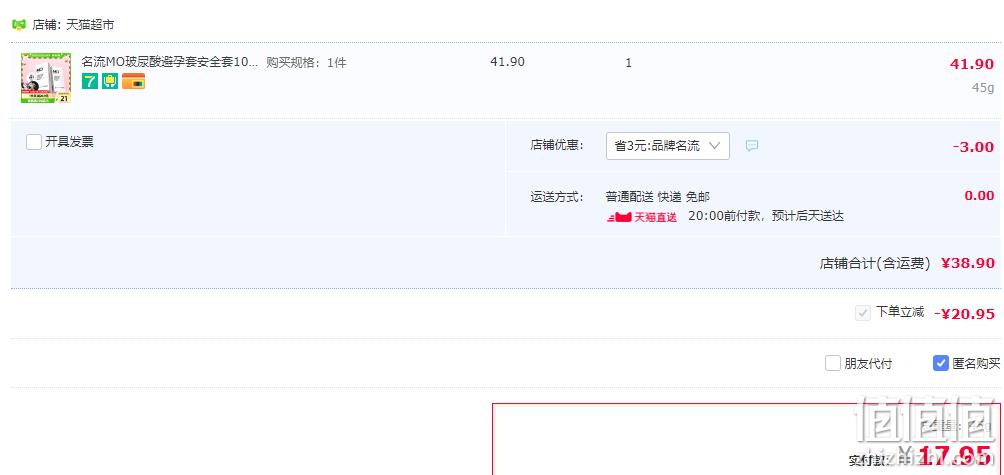Click the orange credit card badge icon
The image size is (1004, 475).
(x=133, y=81)
